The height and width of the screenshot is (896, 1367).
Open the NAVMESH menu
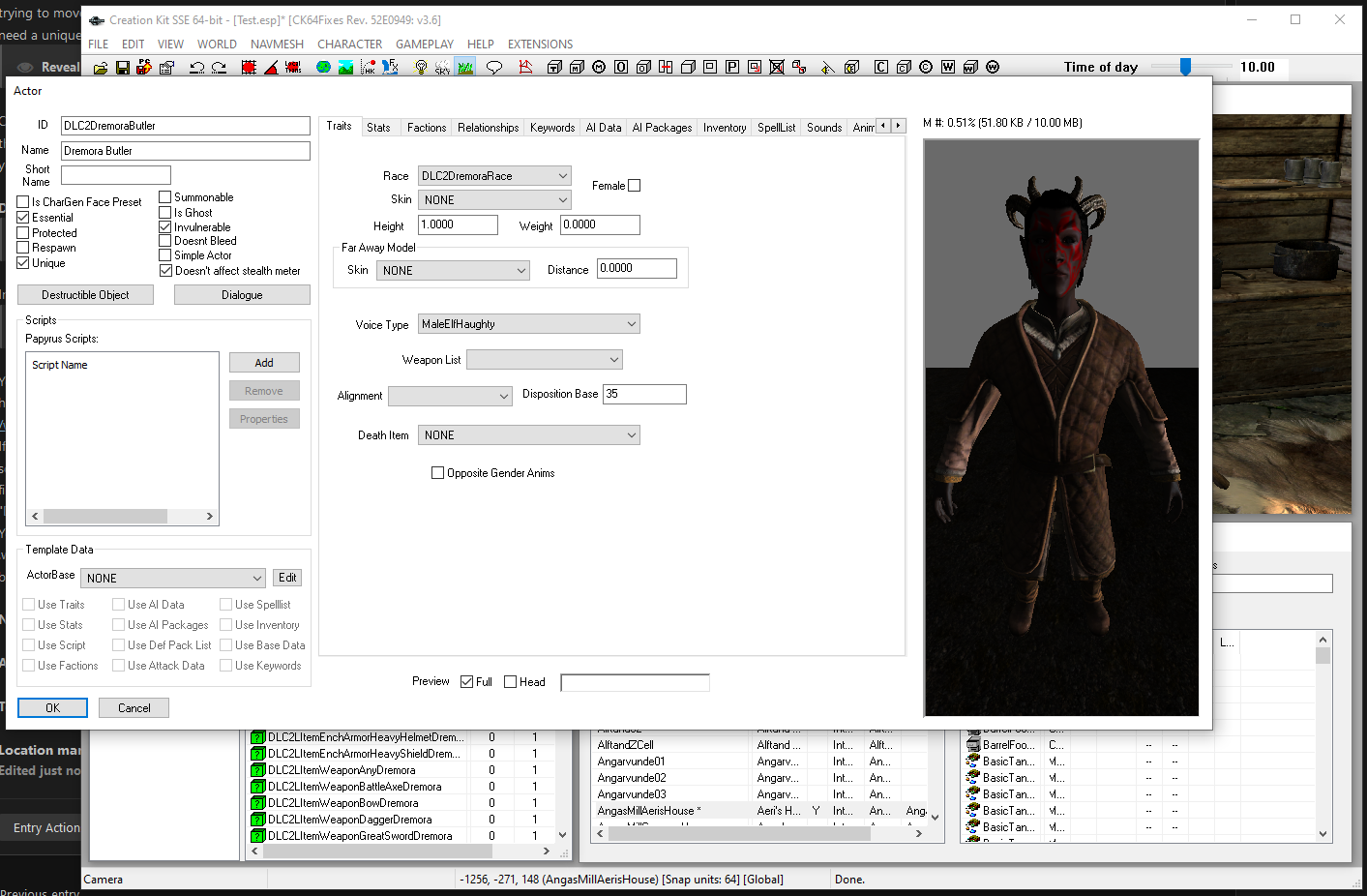coord(277,45)
